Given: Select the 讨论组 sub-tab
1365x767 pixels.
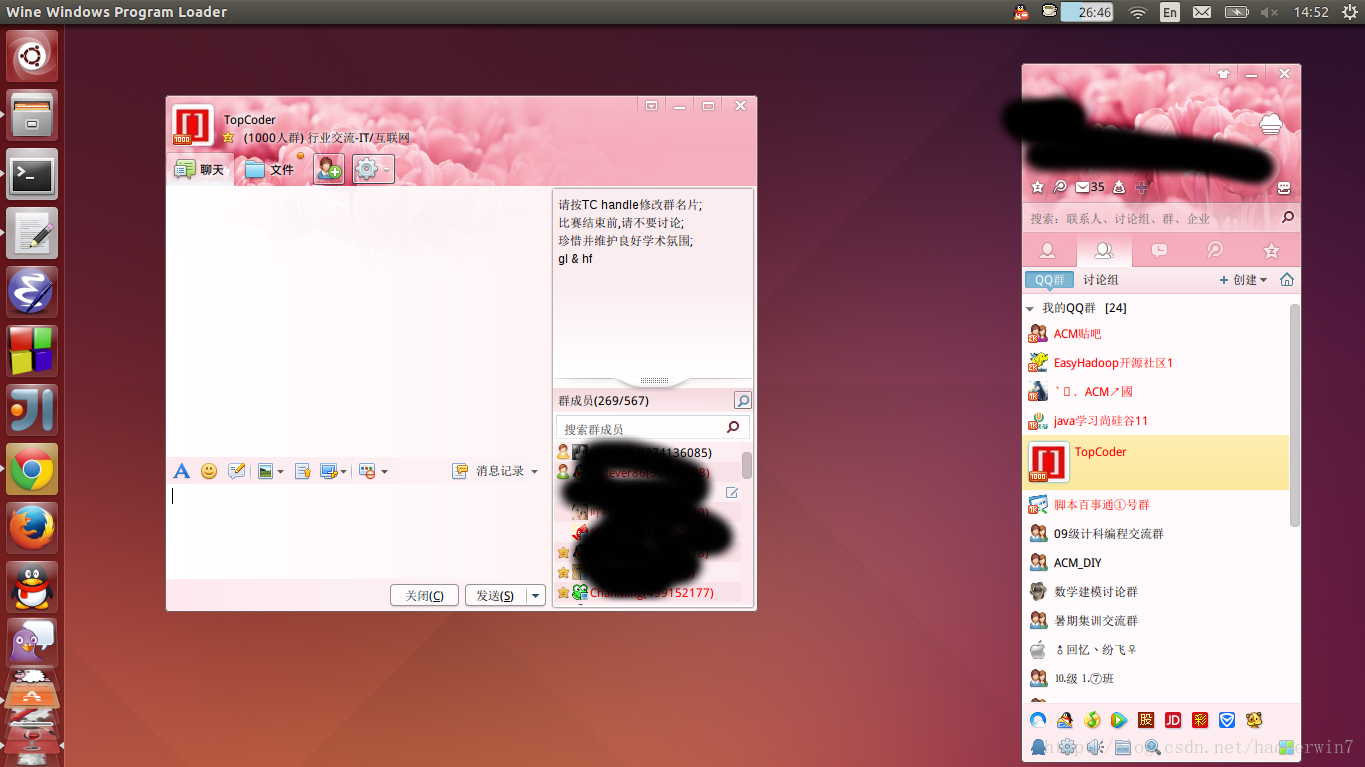Looking at the screenshot, I should (x=1101, y=280).
